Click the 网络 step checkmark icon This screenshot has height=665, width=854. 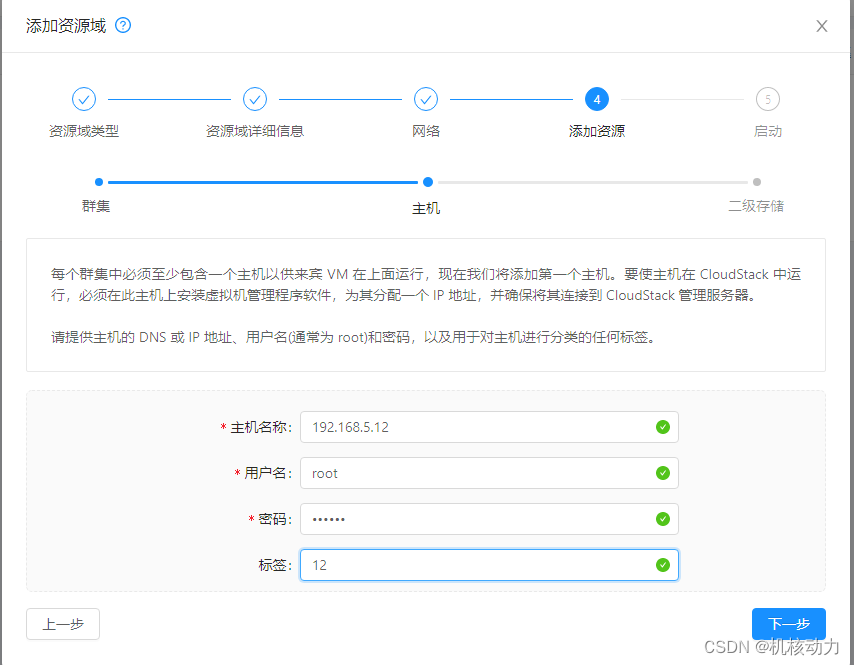tap(426, 99)
